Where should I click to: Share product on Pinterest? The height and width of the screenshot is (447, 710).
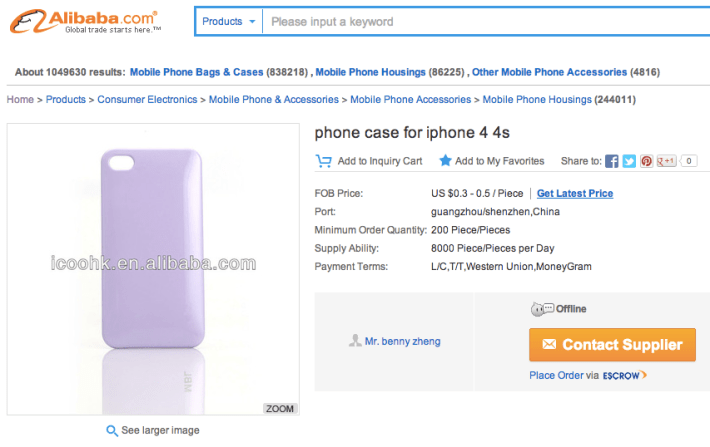646,161
